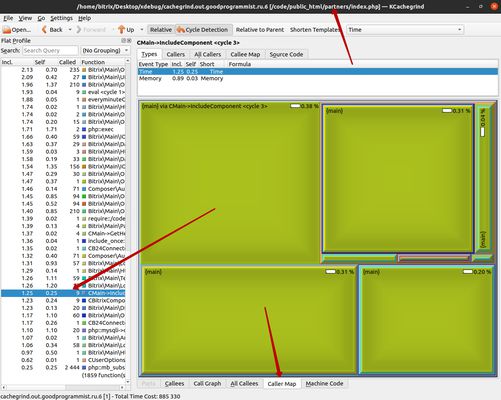Sort by the Function column header
This screenshot has width=501, height=400.
(103, 62)
